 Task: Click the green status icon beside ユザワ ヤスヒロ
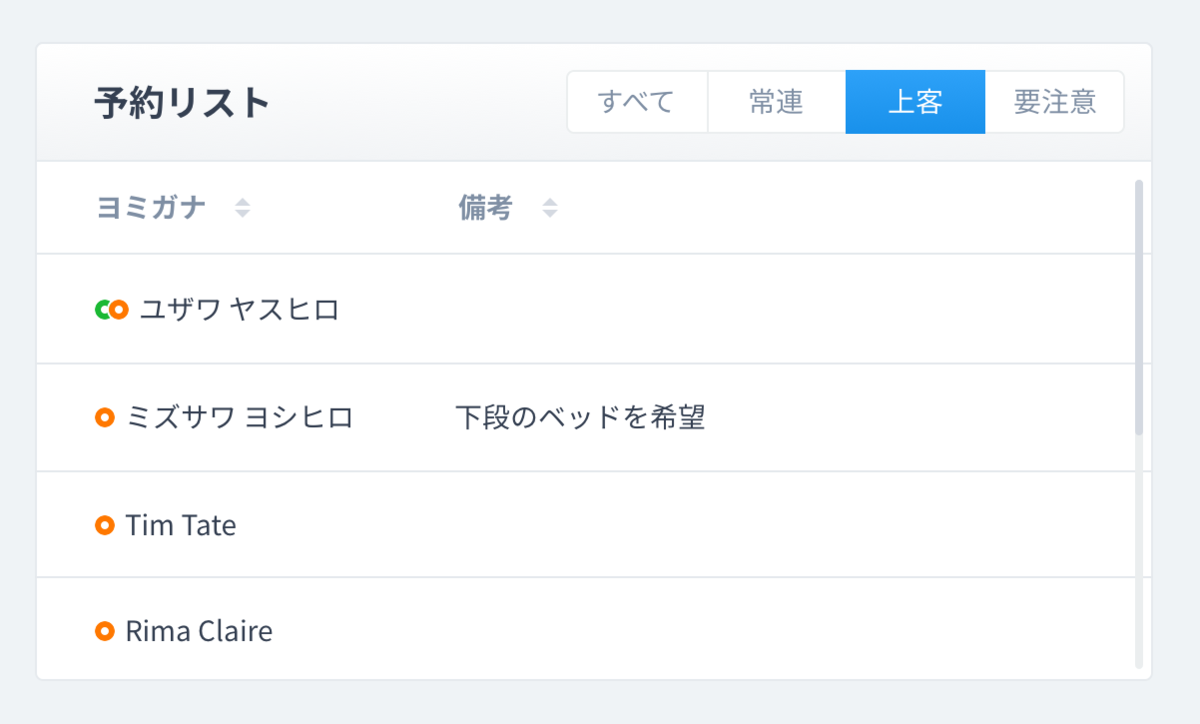click(101, 310)
